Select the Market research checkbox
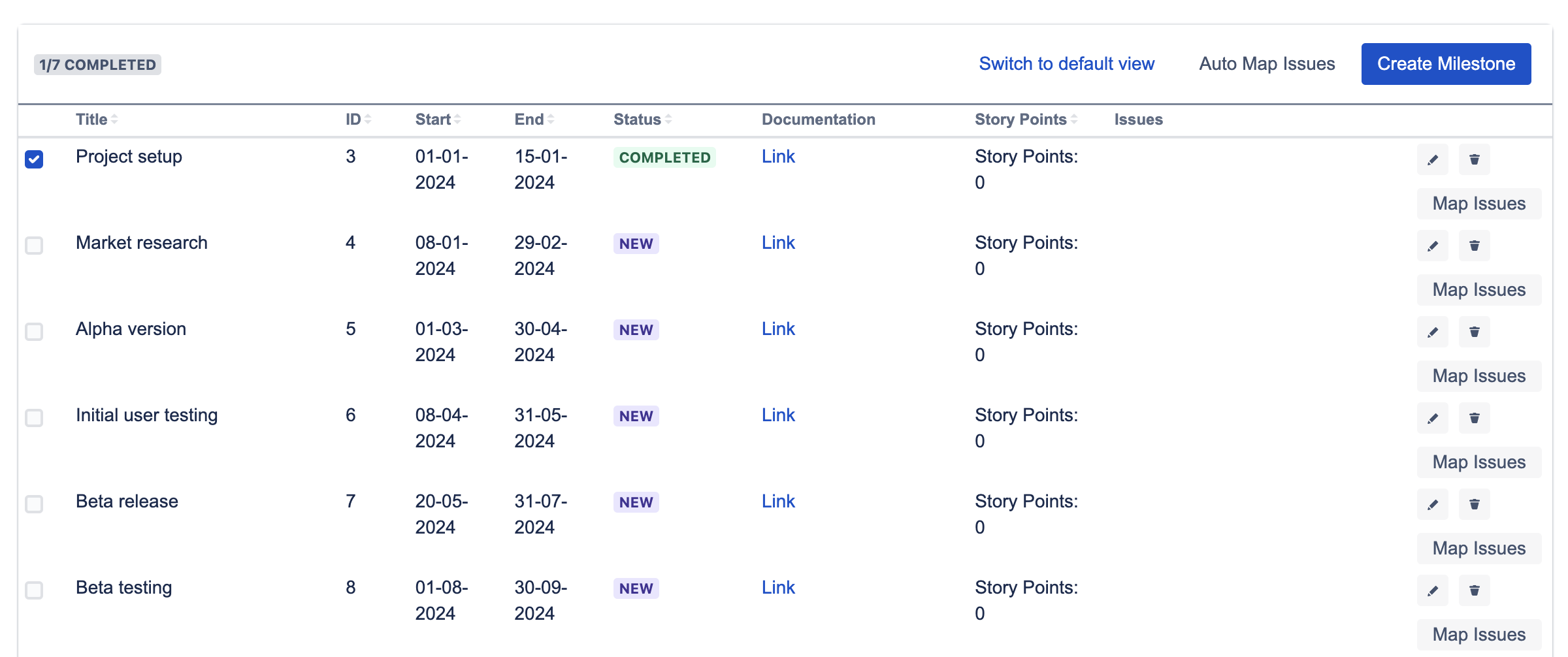This screenshot has height=657, width=1568. [x=35, y=246]
